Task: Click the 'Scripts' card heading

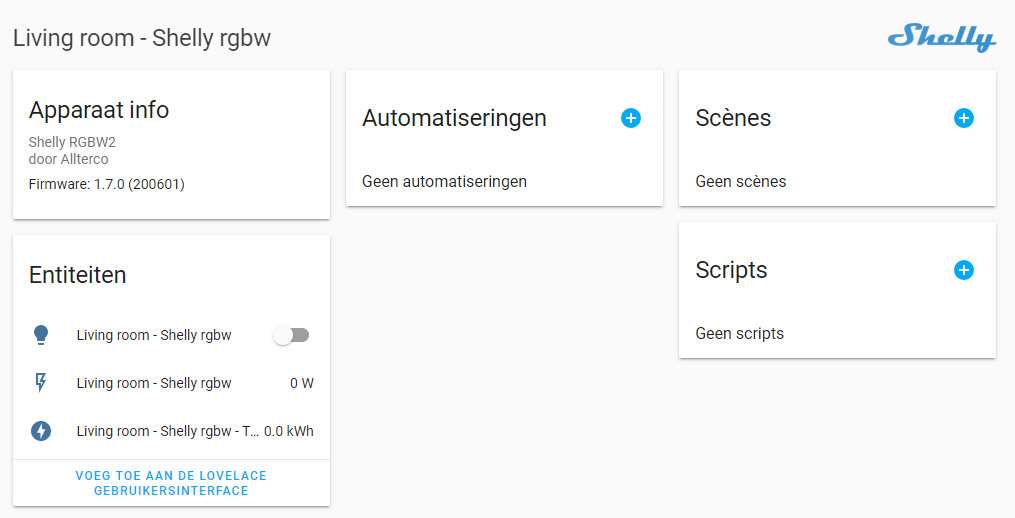Action: pos(731,270)
